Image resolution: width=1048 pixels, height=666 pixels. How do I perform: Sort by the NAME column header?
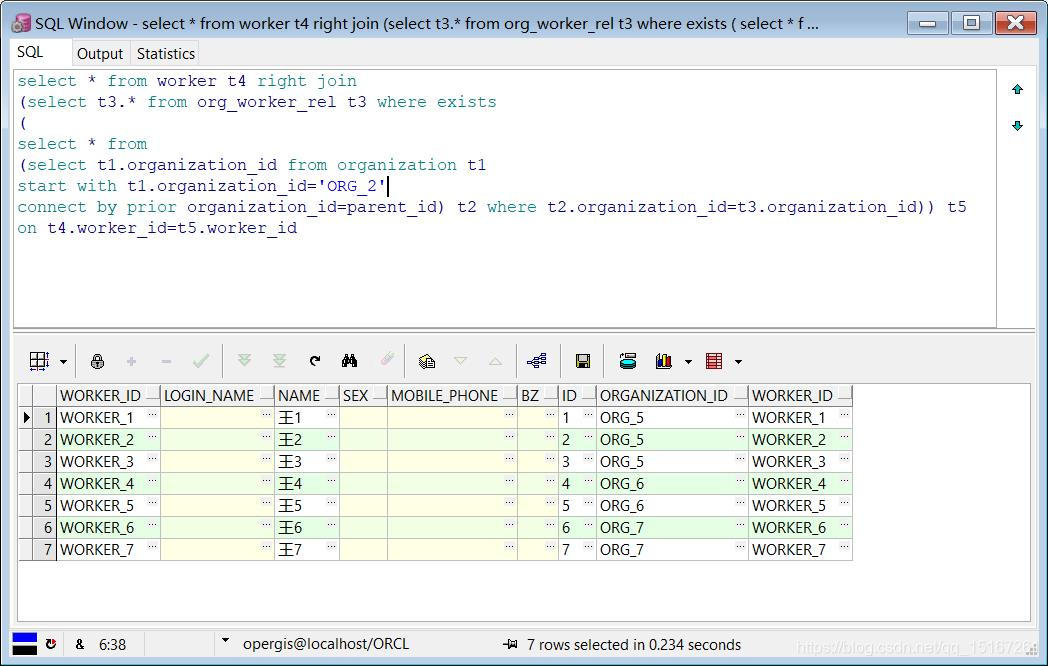coord(307,396)
